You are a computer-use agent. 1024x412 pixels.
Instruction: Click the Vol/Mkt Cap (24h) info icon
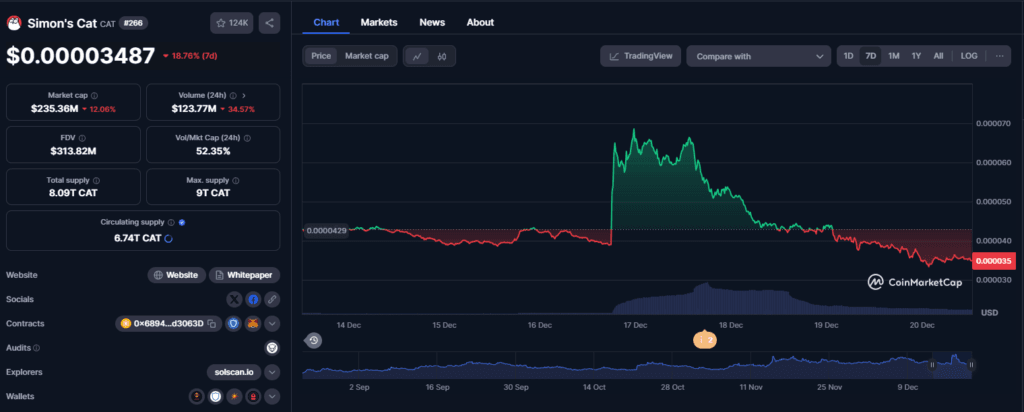pyautogui.click(x=247, y=138)
